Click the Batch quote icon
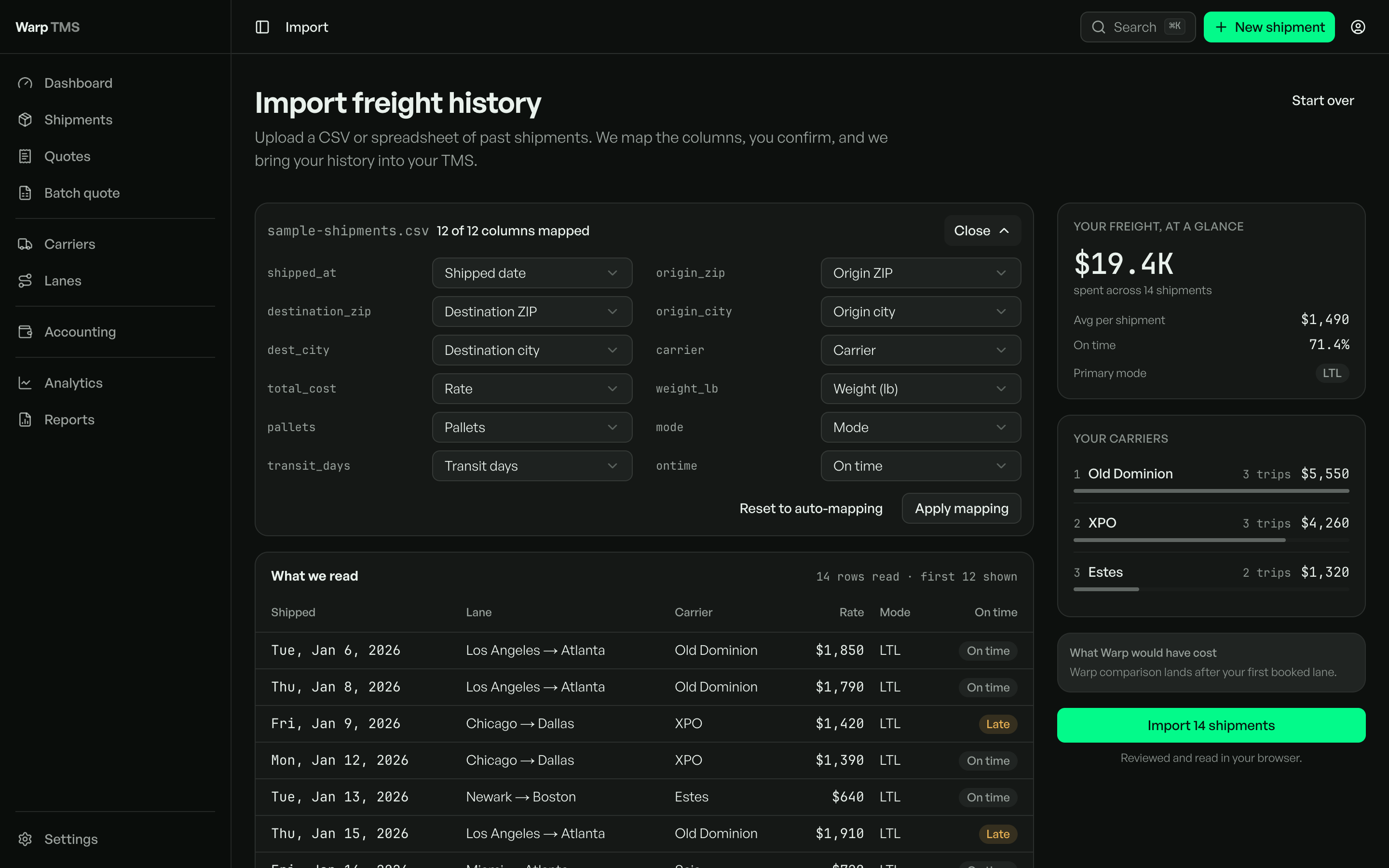This screenshot has width=1389, height=868. (25, 193)
